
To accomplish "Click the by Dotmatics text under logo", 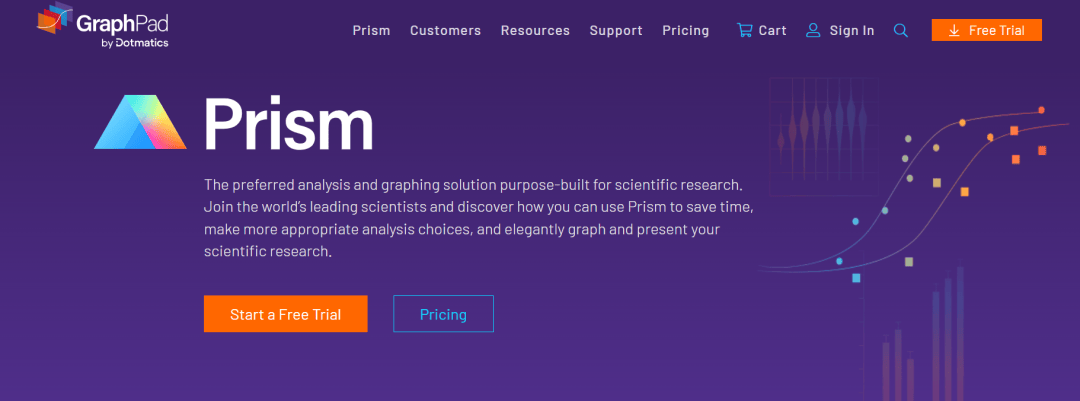I will click(134, 43).
